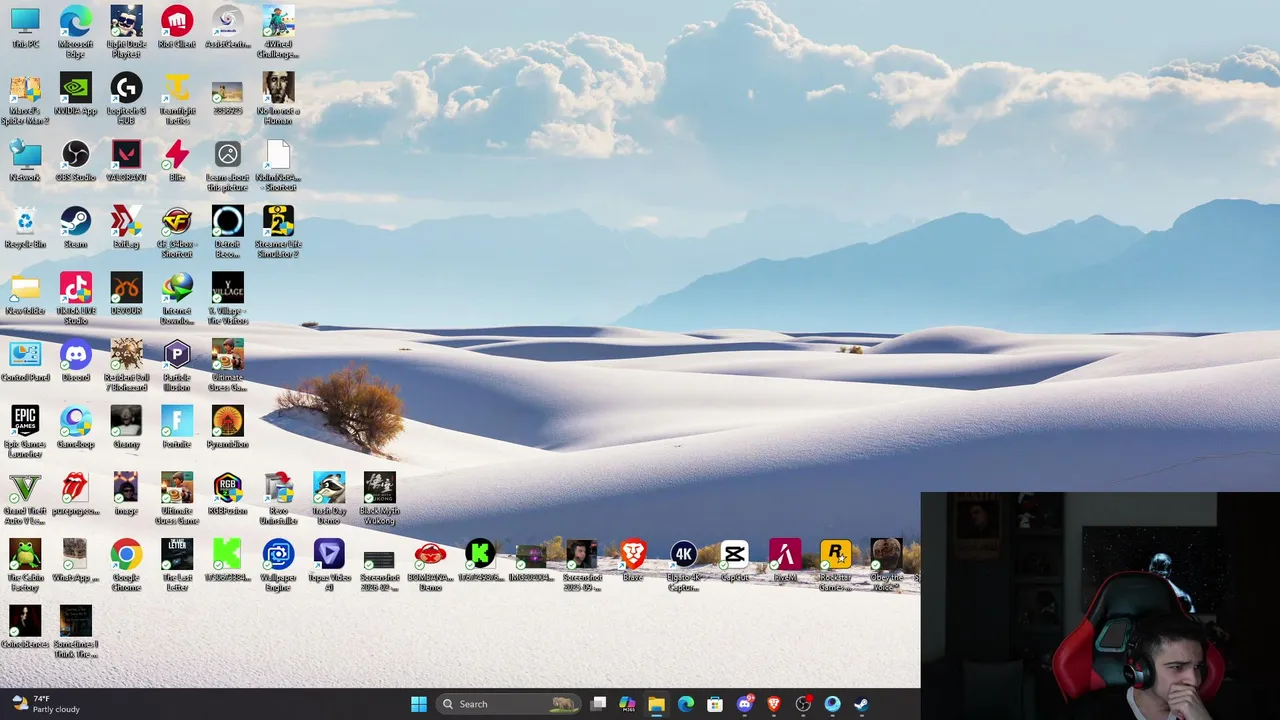Select the Brave browser desktop shortcut
The image size is (1280, 720).
633,562
